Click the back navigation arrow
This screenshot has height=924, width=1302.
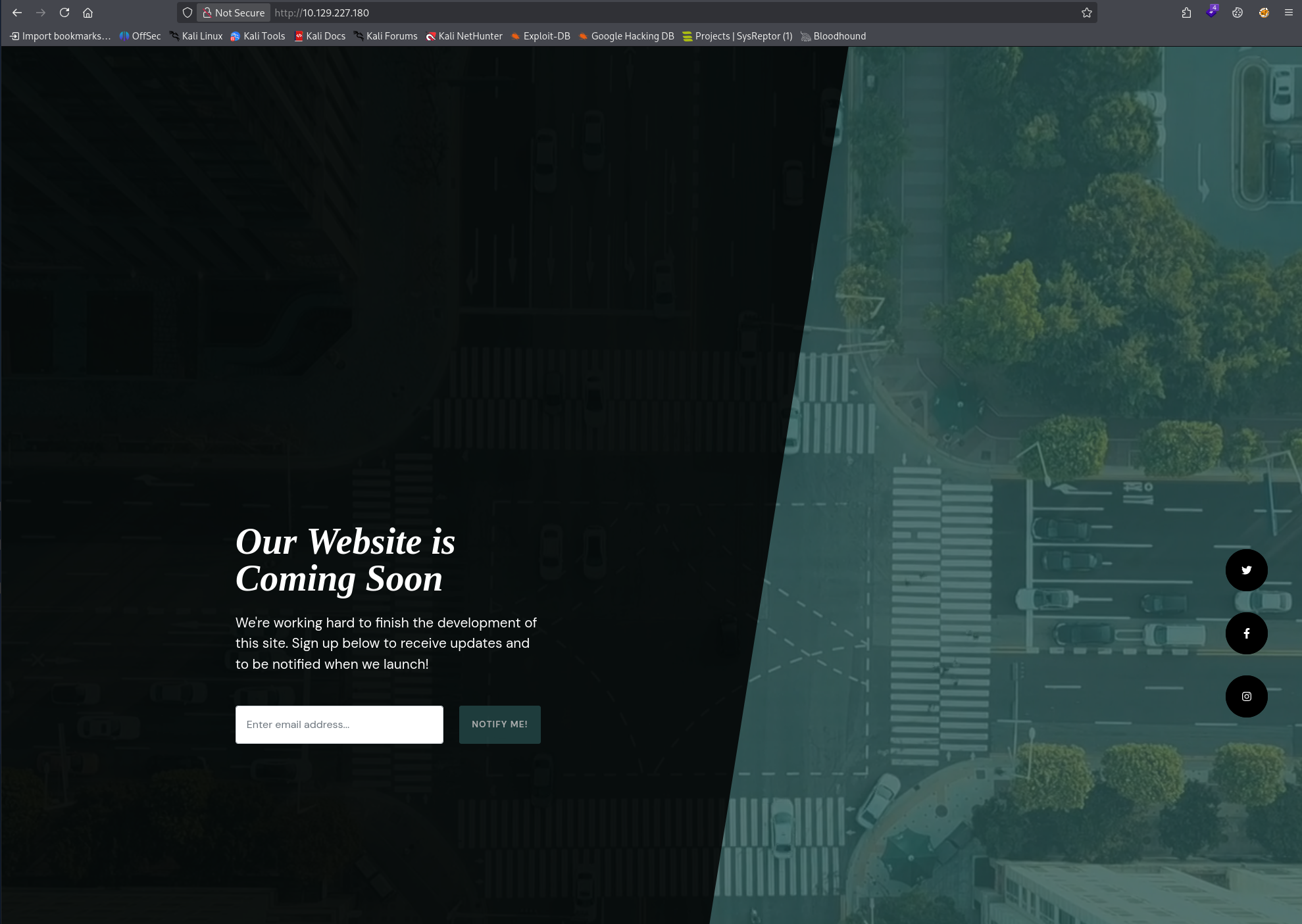click(17, 12)
